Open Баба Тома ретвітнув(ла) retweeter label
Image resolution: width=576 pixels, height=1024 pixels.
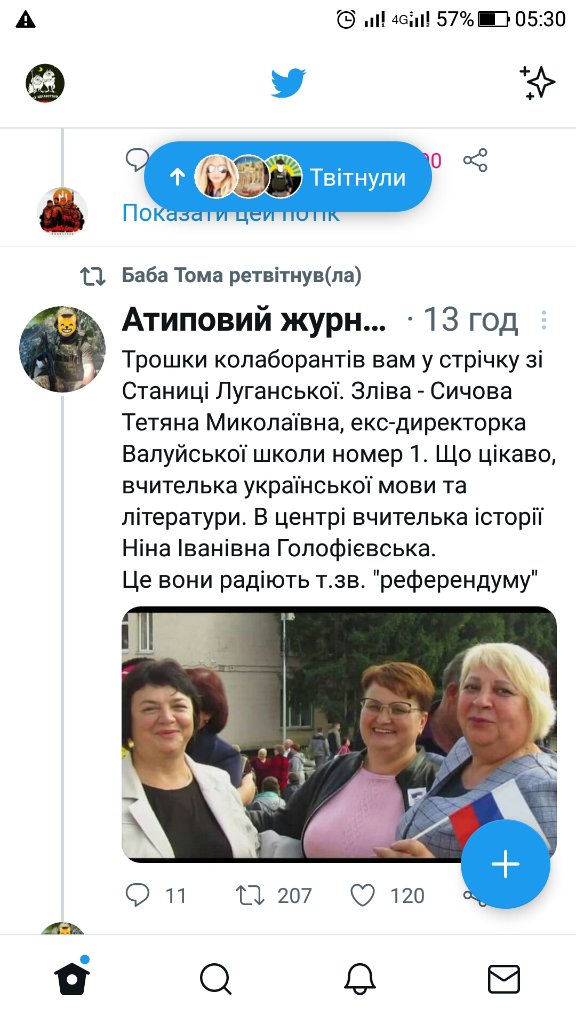click(x=242, y=276)
